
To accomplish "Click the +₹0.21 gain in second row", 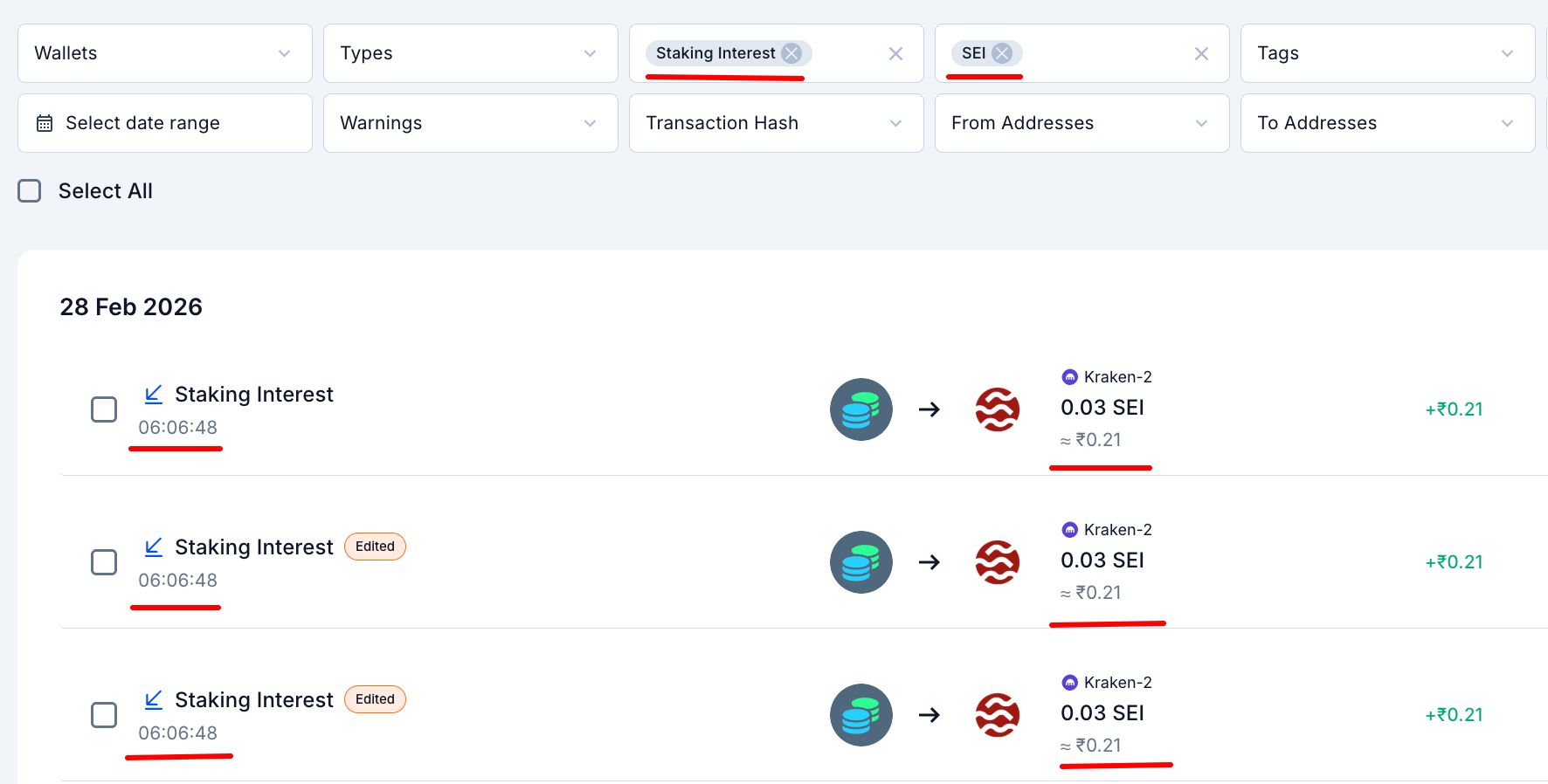I will [1455, 562].
